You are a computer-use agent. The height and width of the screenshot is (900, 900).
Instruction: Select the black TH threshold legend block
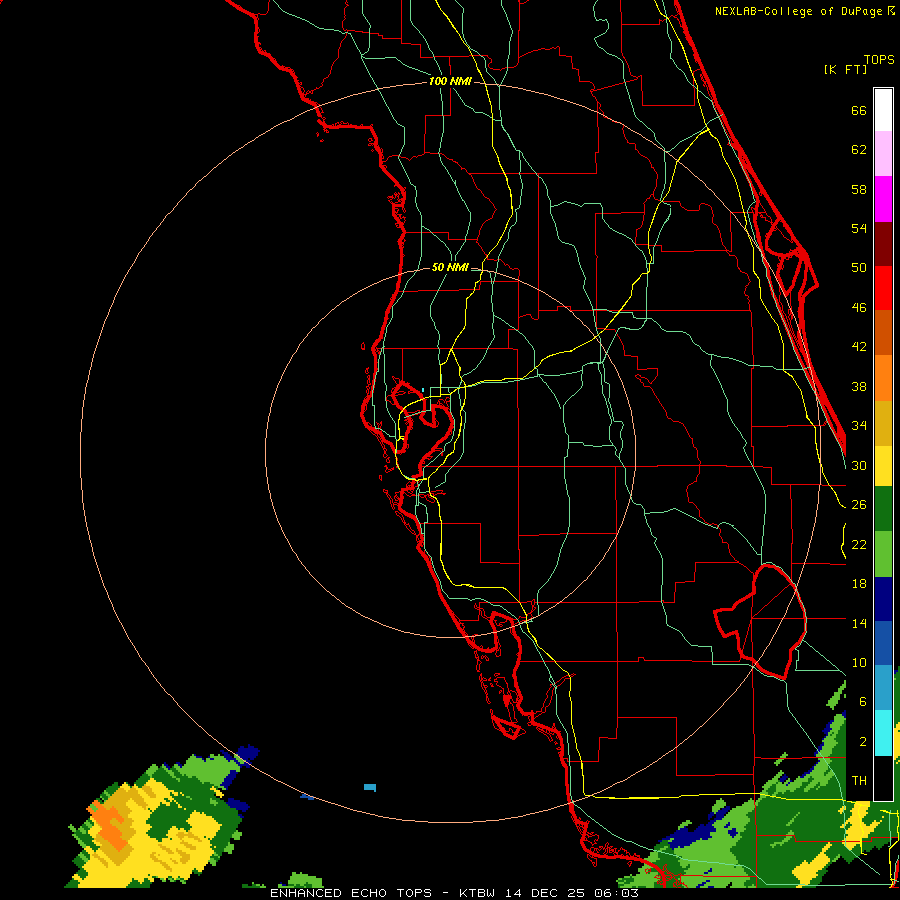[x=883, y=777]
